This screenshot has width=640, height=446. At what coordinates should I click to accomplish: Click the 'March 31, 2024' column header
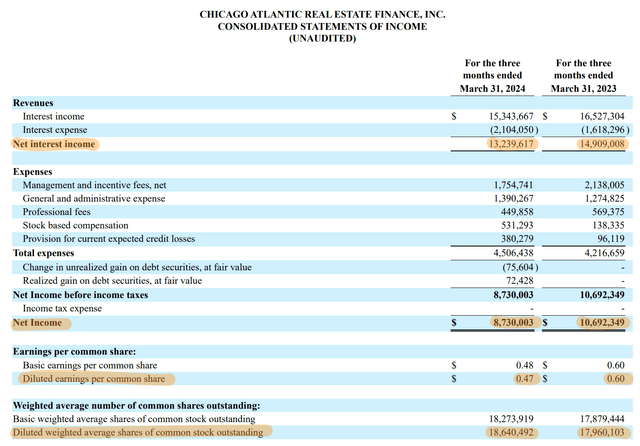492,89
